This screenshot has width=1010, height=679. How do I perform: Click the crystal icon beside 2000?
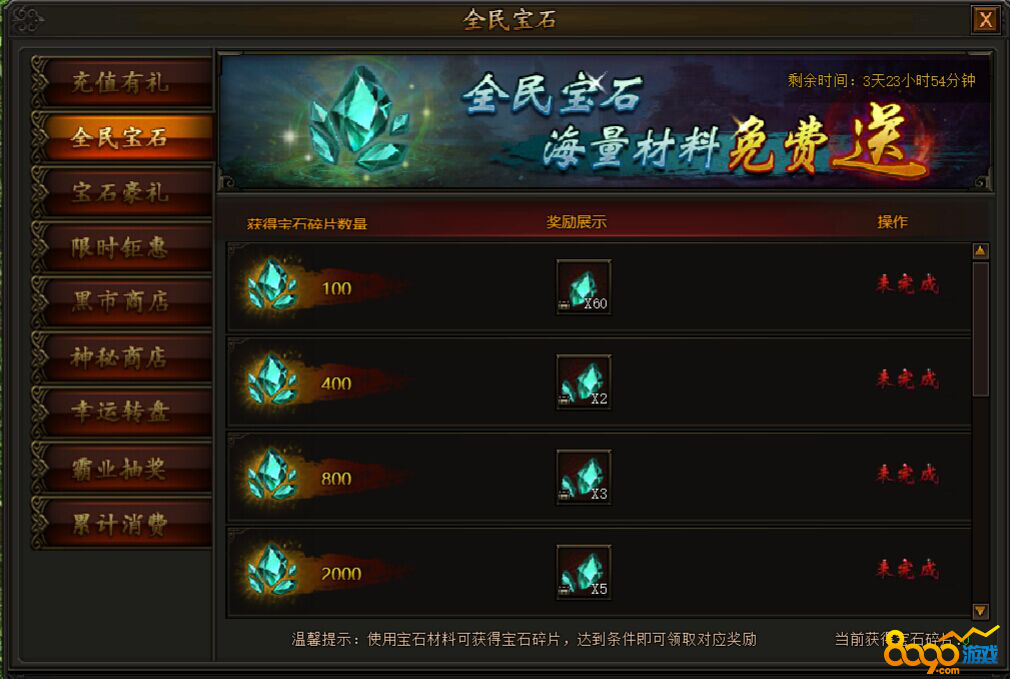tap(272, 570)
